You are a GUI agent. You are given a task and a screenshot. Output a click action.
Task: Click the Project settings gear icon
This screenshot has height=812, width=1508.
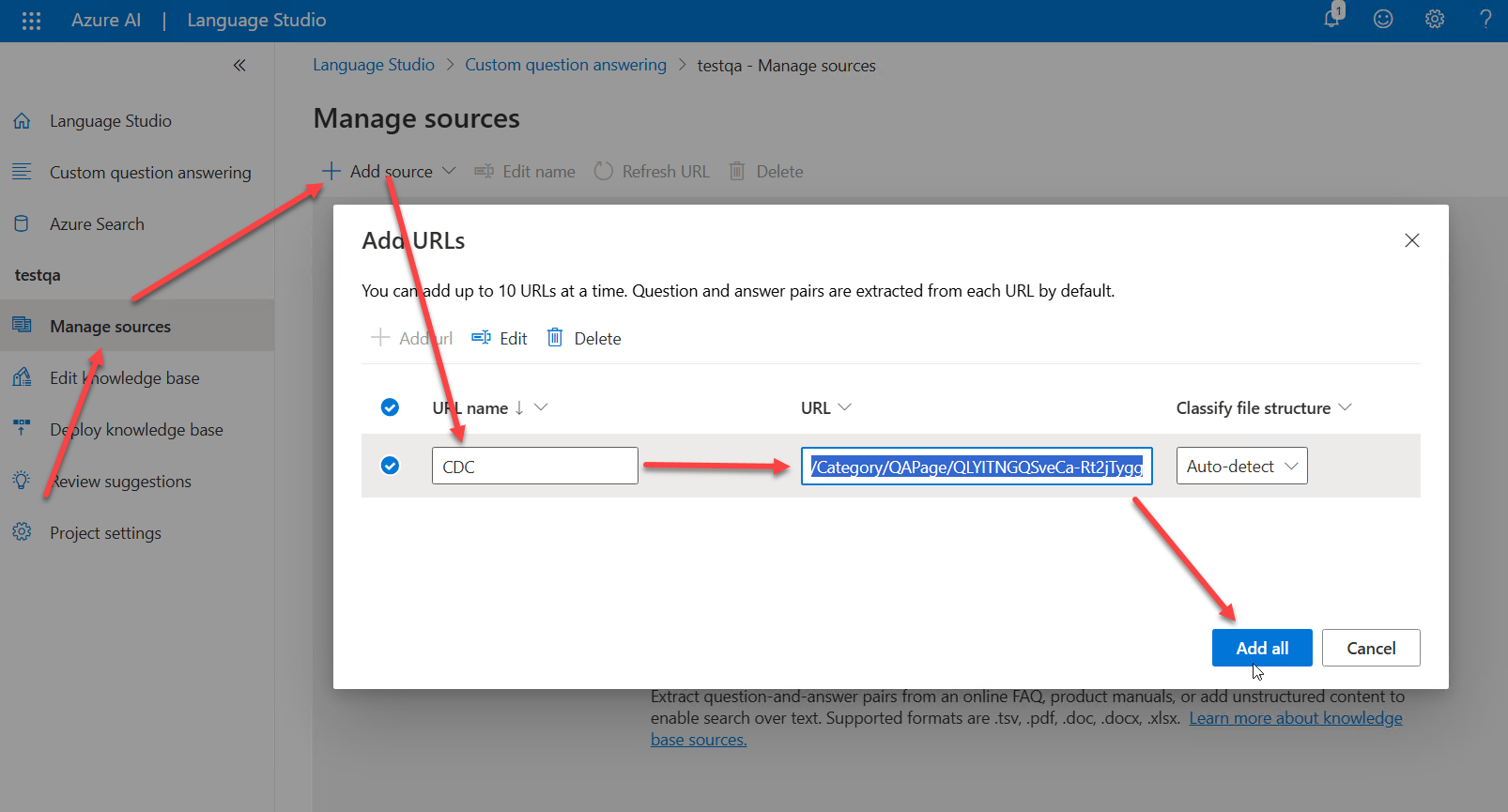[x=22, y=532]
